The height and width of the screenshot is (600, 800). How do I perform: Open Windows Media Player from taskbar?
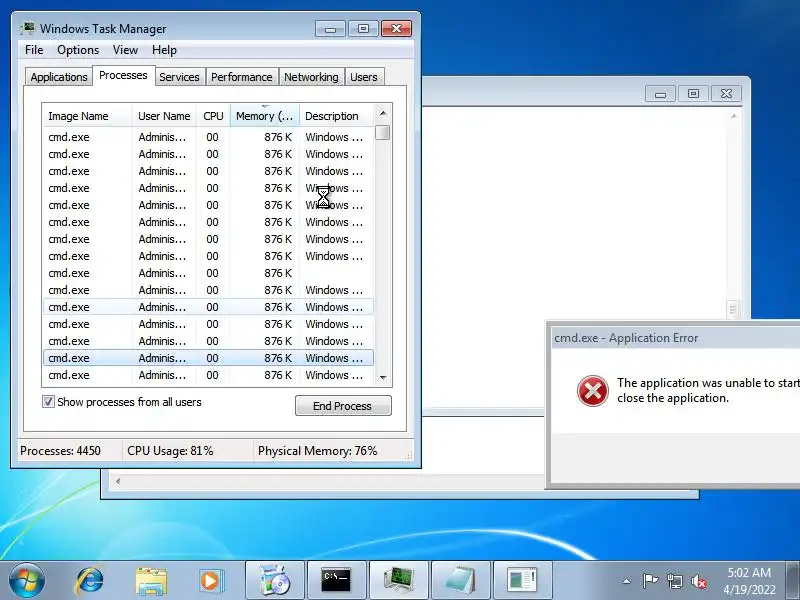click(211, 581)
